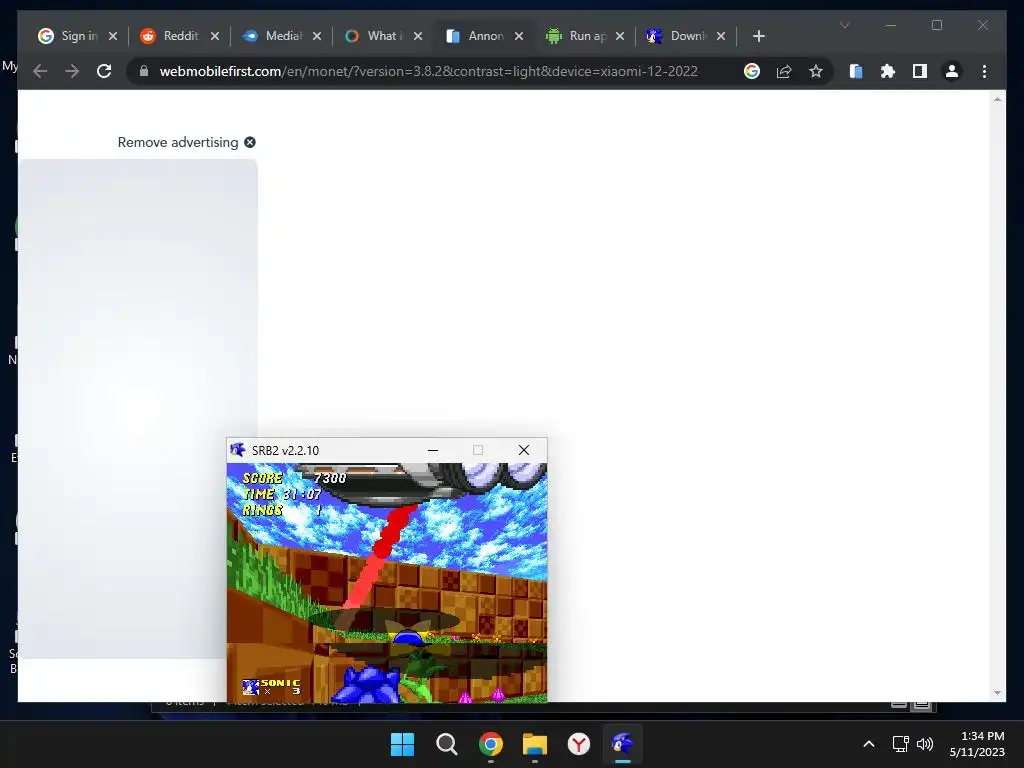
Task: Close the Sign in tab
Action: click(113, 36)
